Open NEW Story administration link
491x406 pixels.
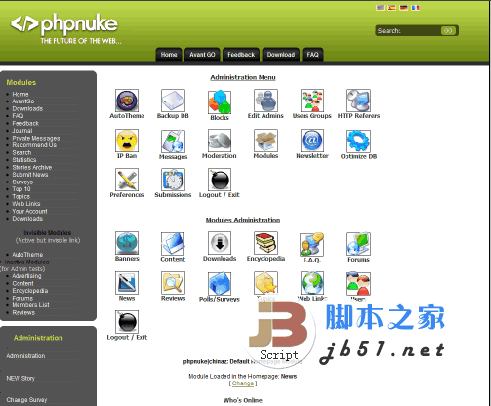(x=21, y=379)
